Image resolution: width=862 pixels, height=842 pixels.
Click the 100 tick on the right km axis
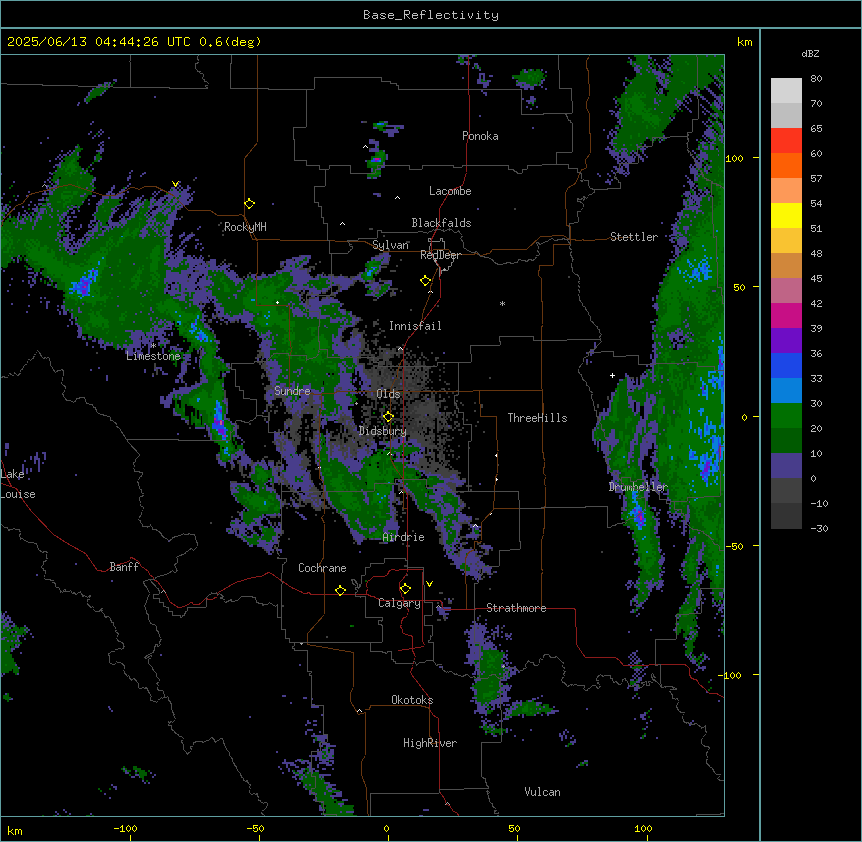tap(734, 158)
